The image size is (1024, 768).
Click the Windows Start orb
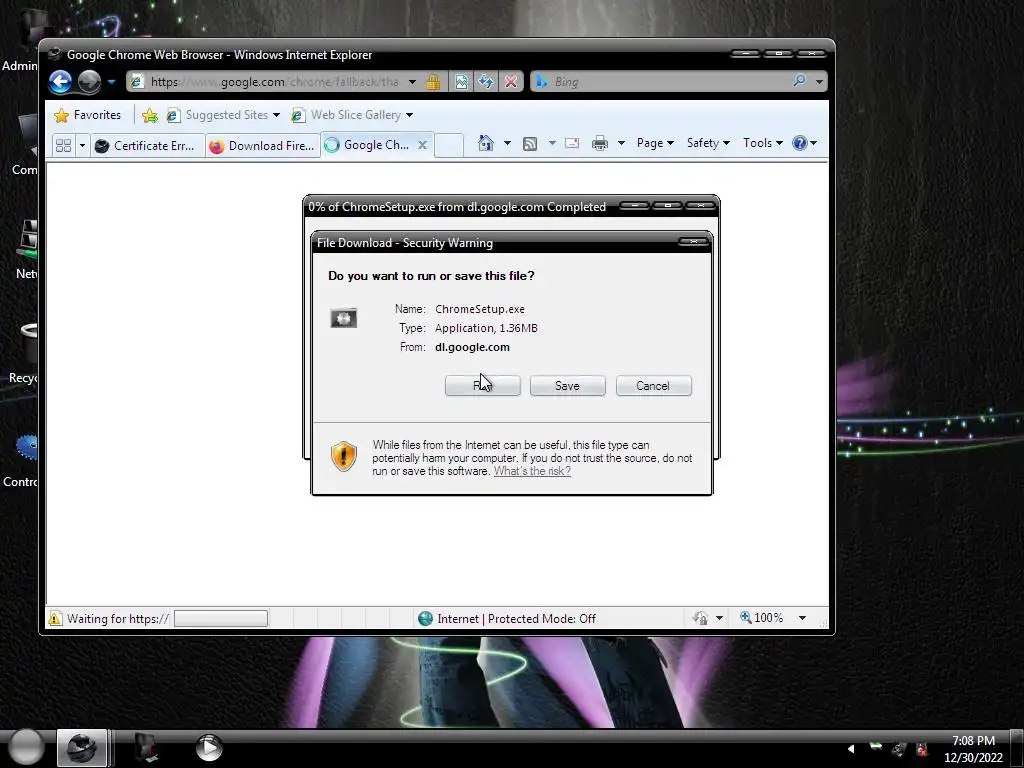click(x=25, y=747)
